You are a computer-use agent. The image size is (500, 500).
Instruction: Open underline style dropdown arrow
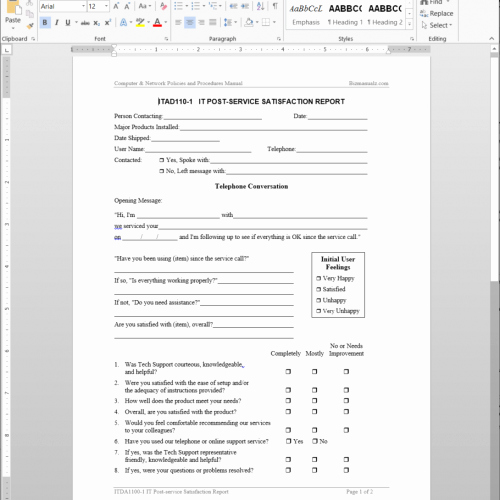point(76,23)
